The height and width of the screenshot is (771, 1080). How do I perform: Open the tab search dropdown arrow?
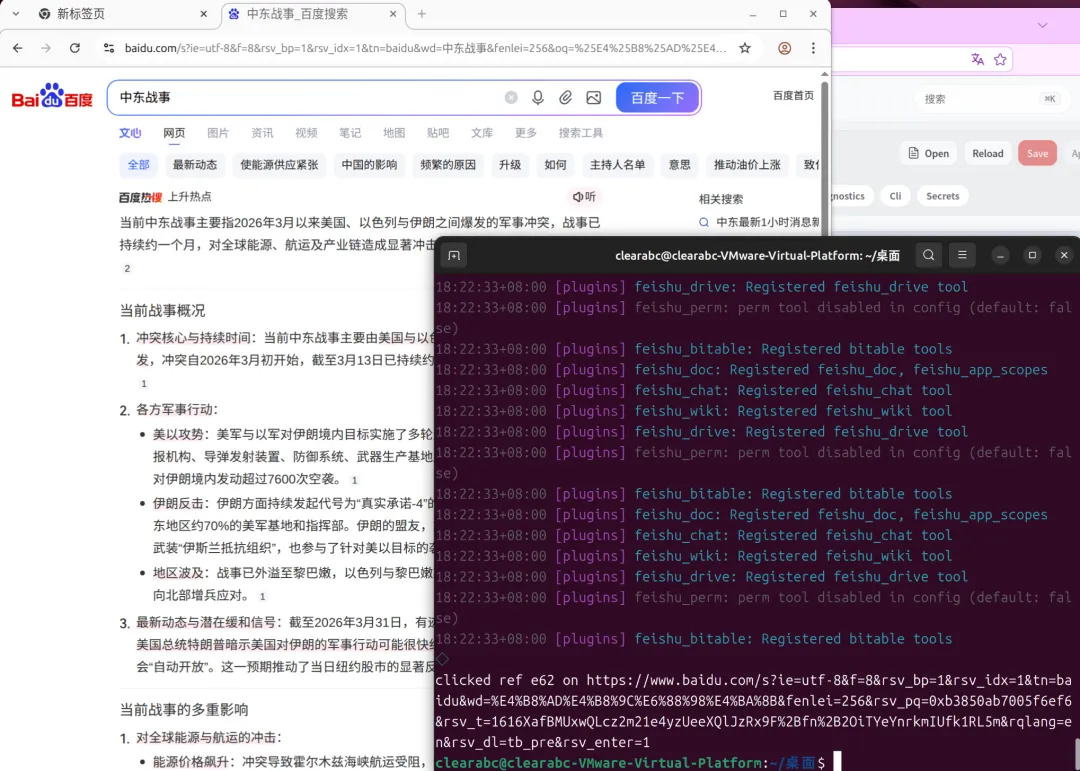[16, 14]
